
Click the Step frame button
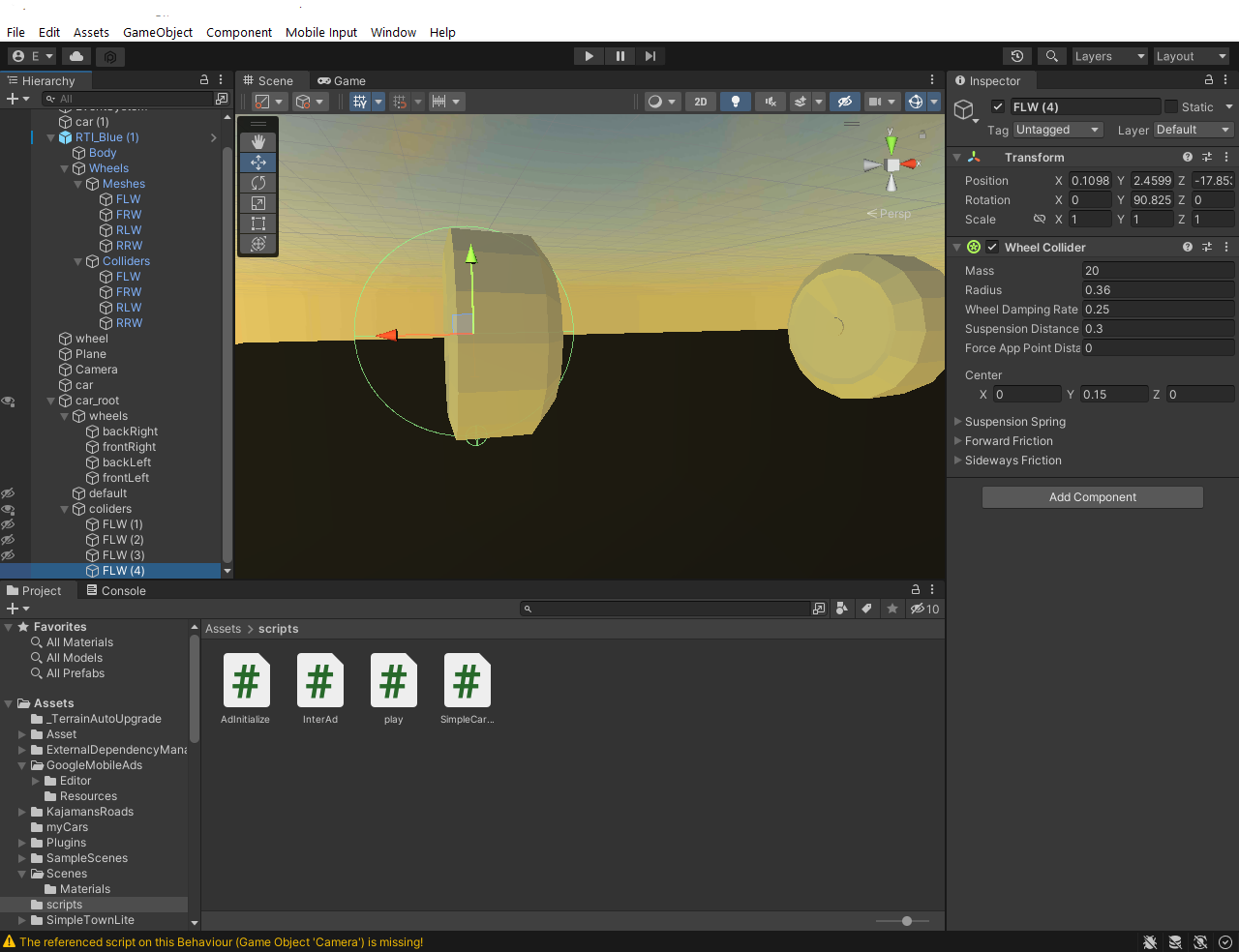[x=650, y=56]
